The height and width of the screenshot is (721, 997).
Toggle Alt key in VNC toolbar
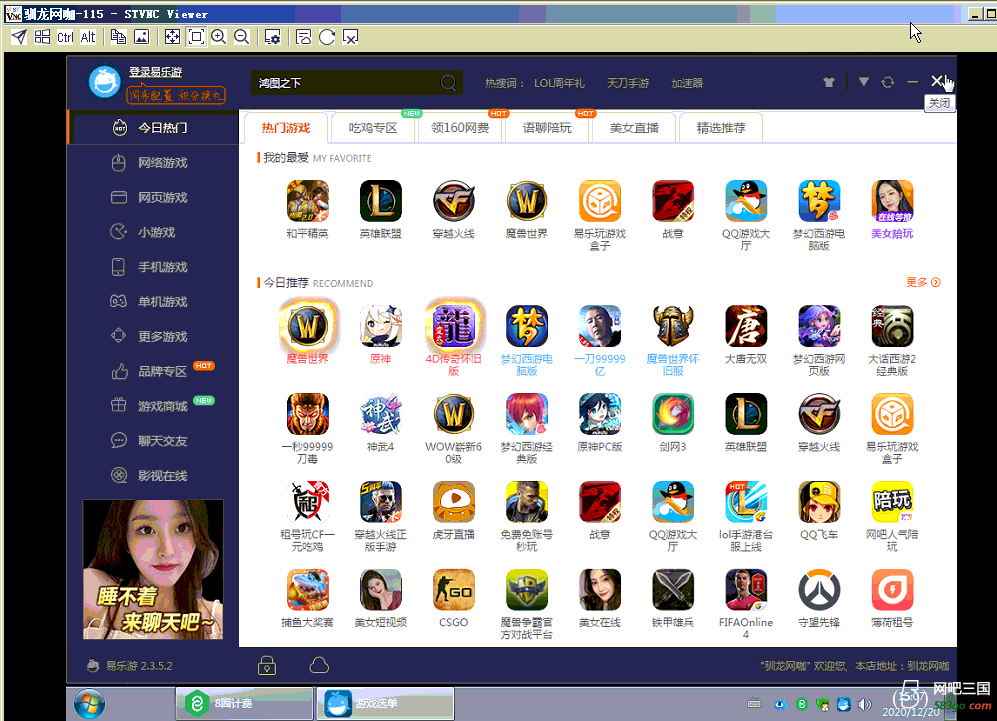pos(88,37)
